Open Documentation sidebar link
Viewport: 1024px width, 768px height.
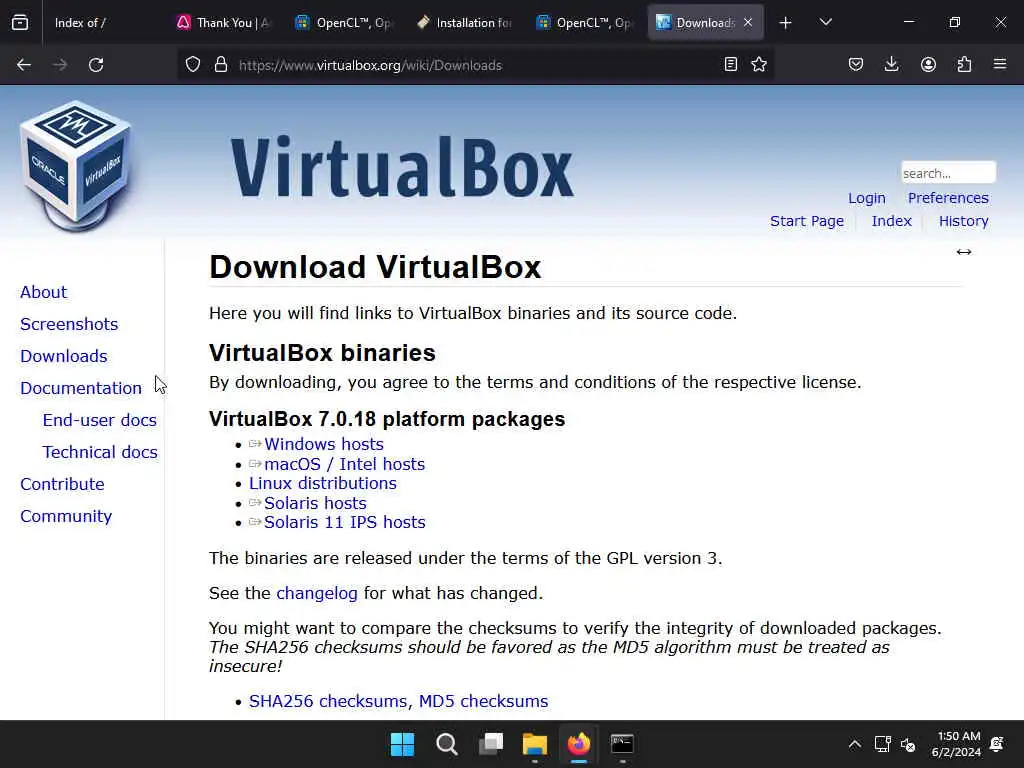click(80, 388)
